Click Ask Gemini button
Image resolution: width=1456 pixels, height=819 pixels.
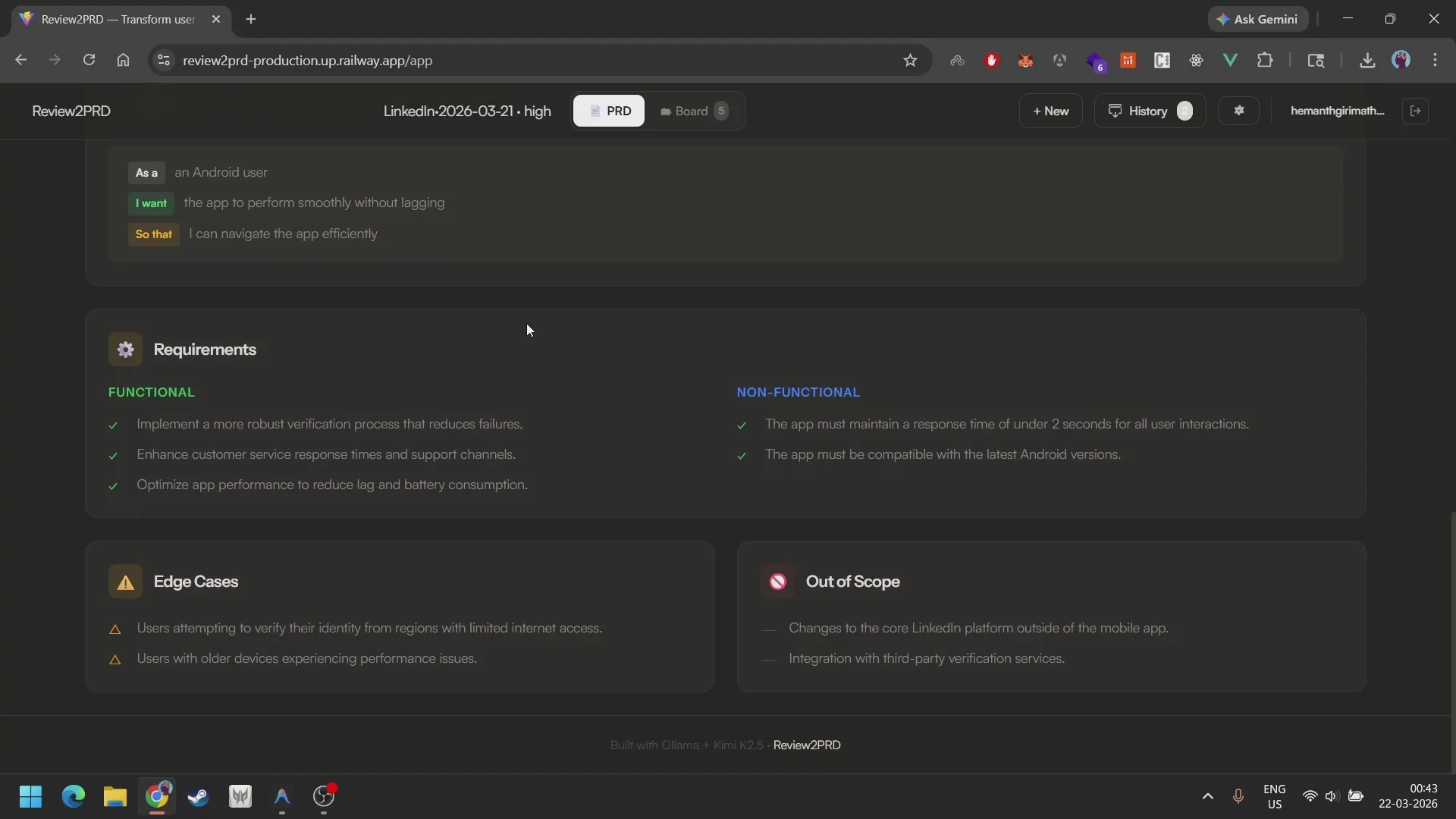1257,19
